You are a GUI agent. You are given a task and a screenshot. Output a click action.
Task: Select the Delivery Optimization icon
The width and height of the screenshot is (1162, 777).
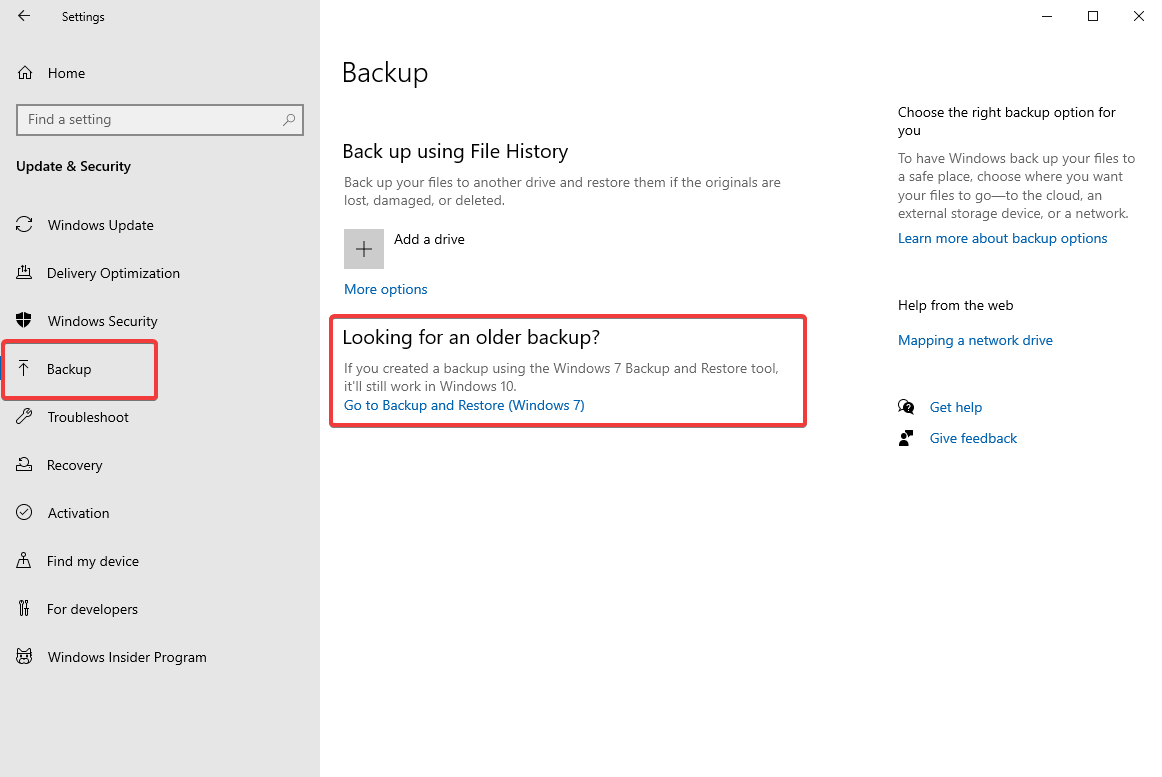pos(24,273)
